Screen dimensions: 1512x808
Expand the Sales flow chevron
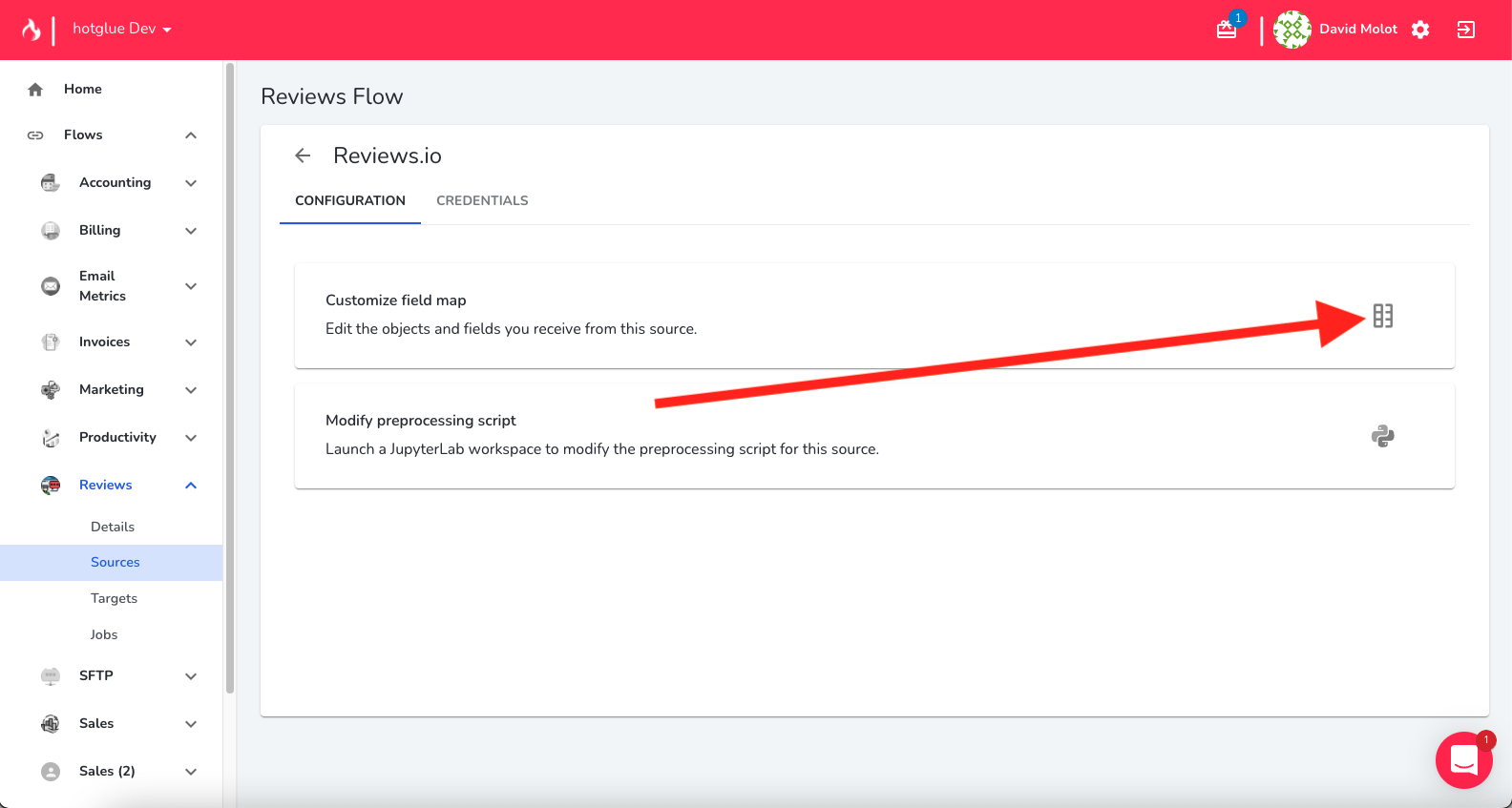(191, 724)
